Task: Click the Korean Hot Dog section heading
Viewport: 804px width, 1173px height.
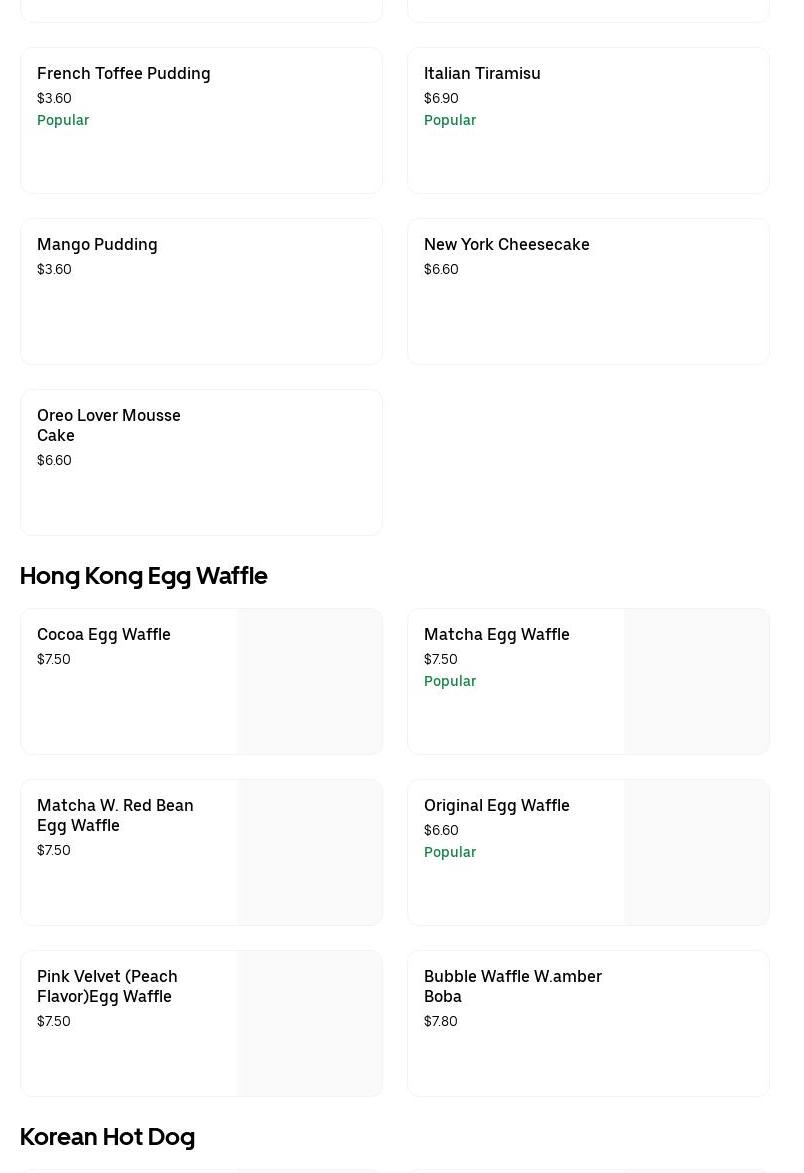Action: coord(107,1137)
